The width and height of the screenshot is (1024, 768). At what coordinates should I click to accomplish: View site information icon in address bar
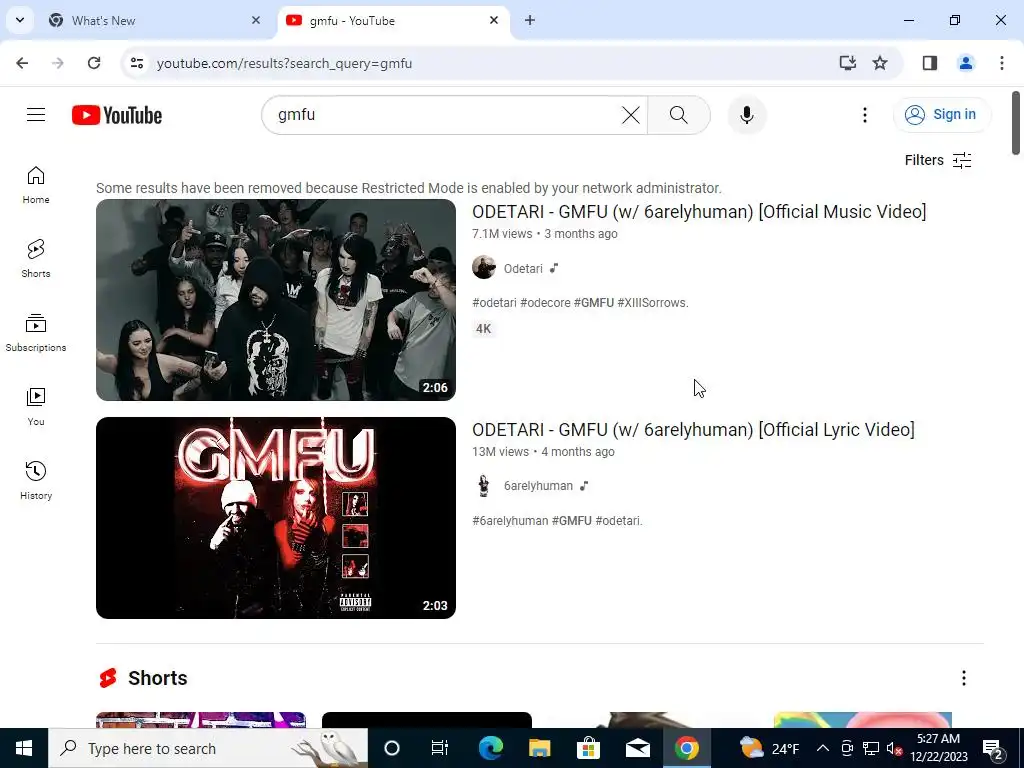click(136, 63)
